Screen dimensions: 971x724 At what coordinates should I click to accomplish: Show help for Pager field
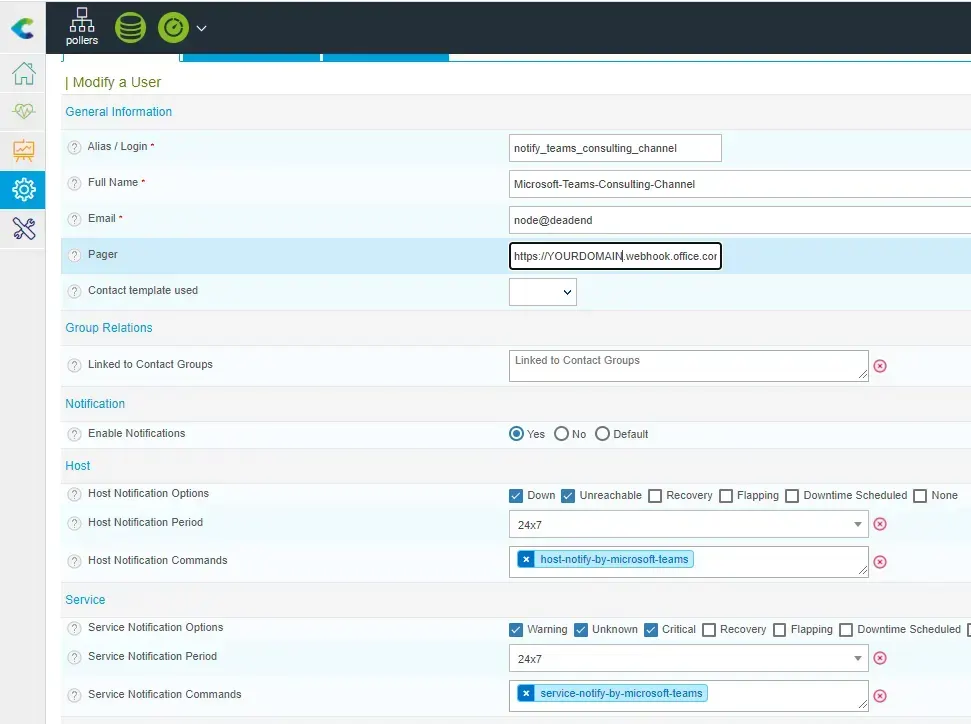(x=74, y=255)
